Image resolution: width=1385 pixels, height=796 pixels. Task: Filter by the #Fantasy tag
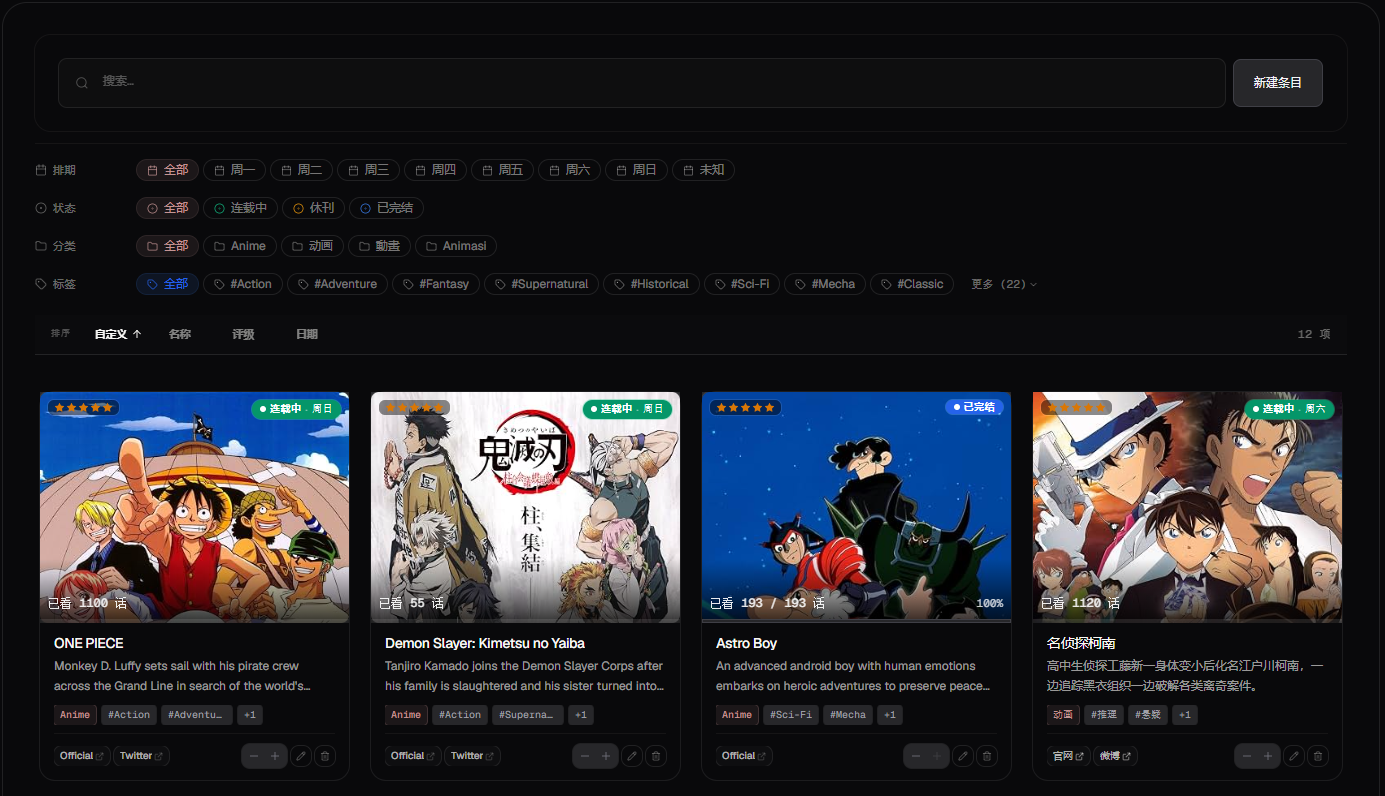click(x=436, y=284)
